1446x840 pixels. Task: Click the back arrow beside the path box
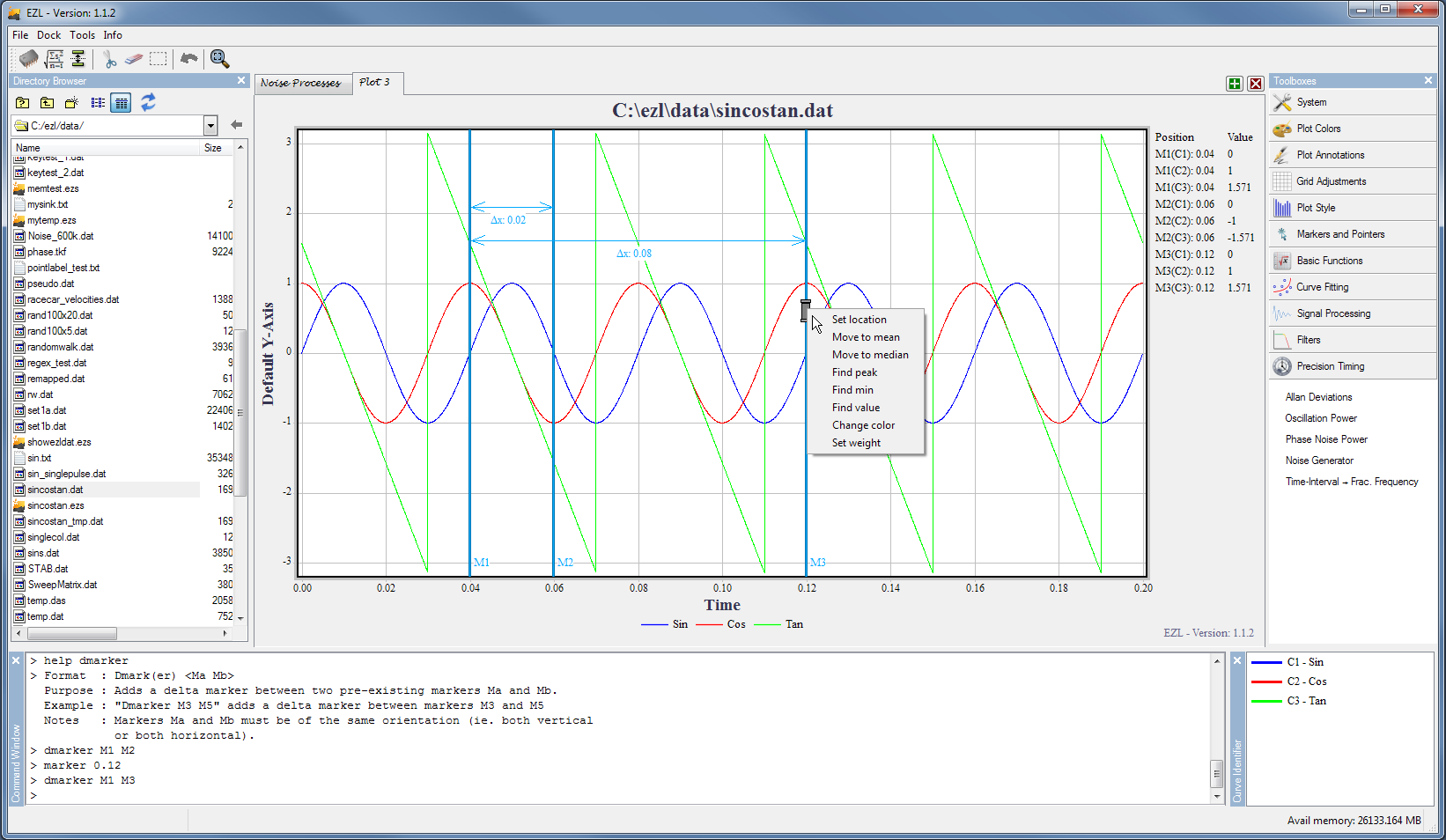(236, 125)
